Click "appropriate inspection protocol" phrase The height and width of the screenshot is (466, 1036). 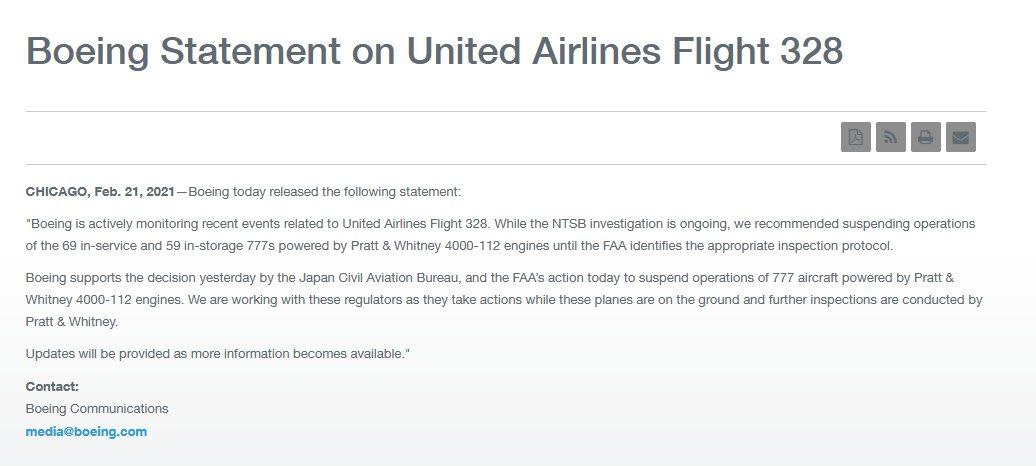[x=800, y=246]
